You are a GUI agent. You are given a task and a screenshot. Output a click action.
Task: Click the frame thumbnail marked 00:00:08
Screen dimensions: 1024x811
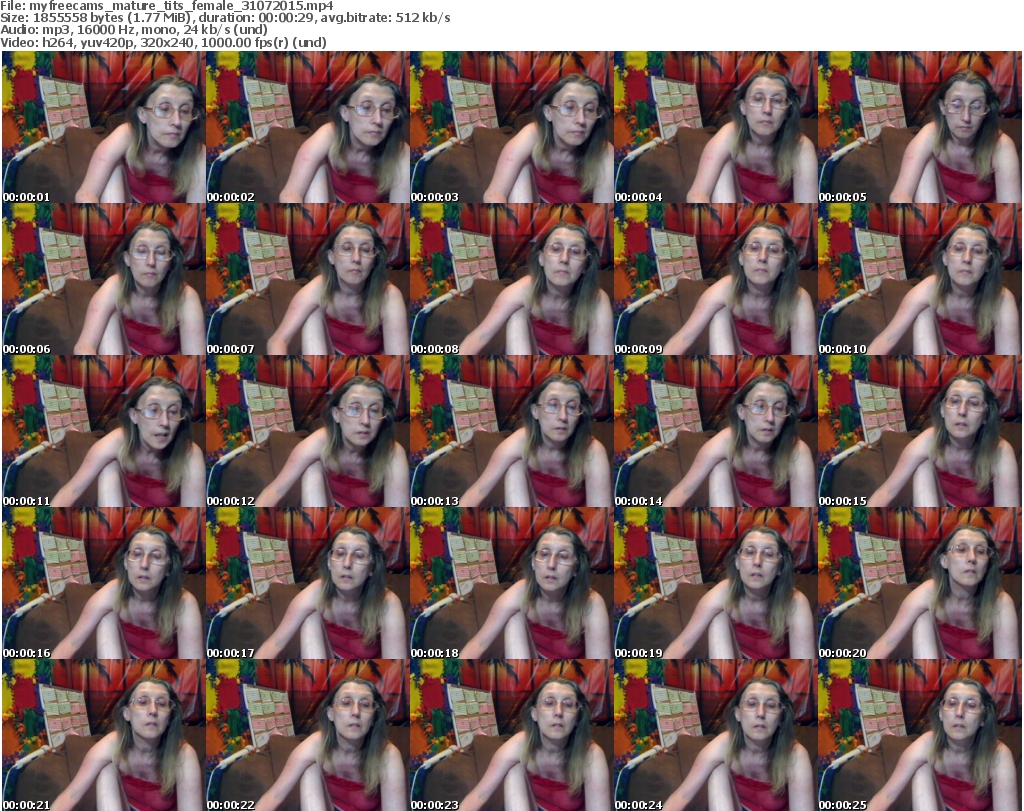[x=511, y=279]
